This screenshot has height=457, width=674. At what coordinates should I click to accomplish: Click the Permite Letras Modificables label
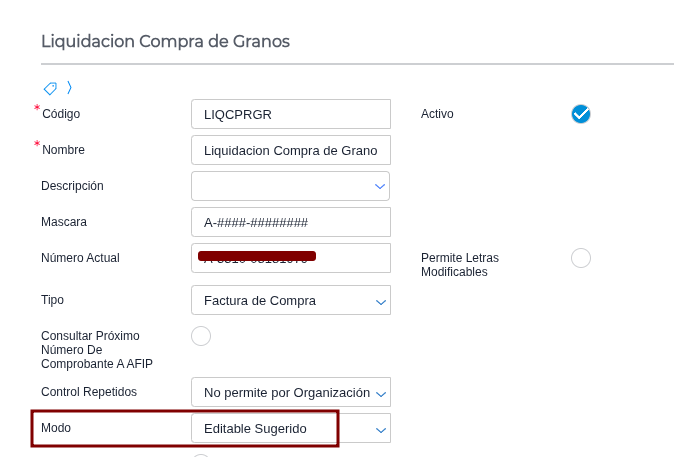click(460, 265)
